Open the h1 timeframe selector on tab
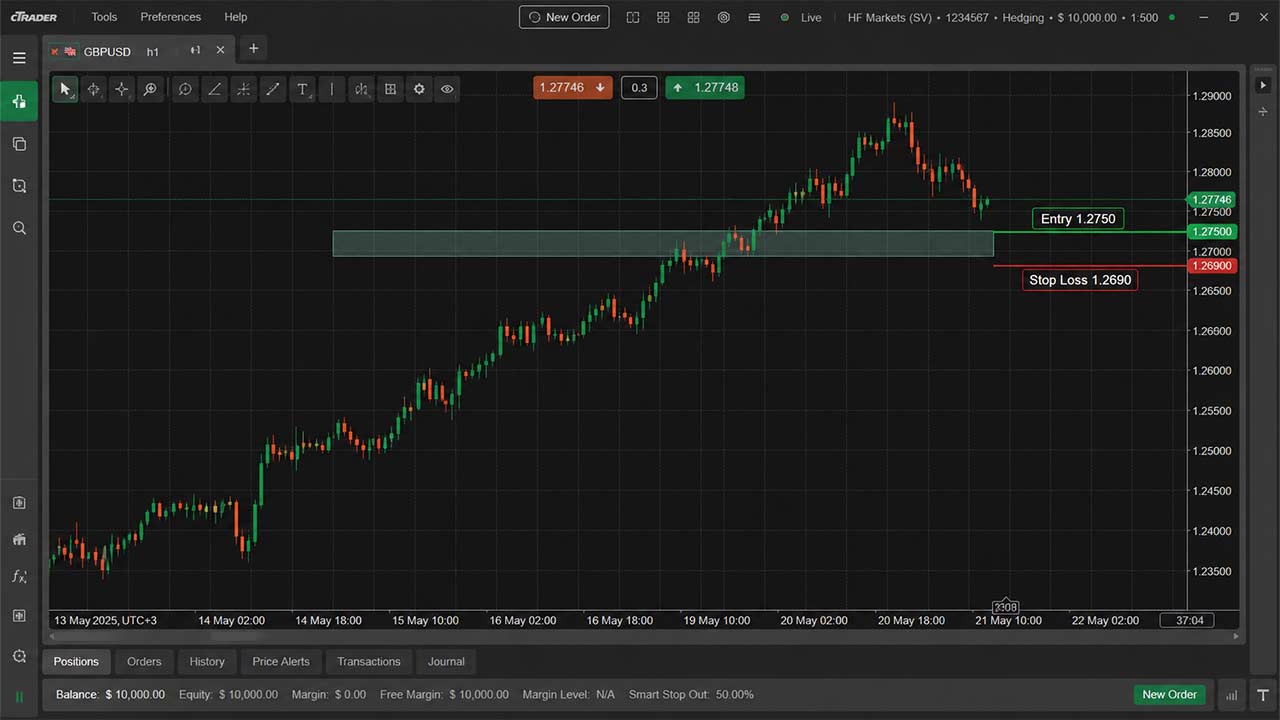 (x=153, y=51)
